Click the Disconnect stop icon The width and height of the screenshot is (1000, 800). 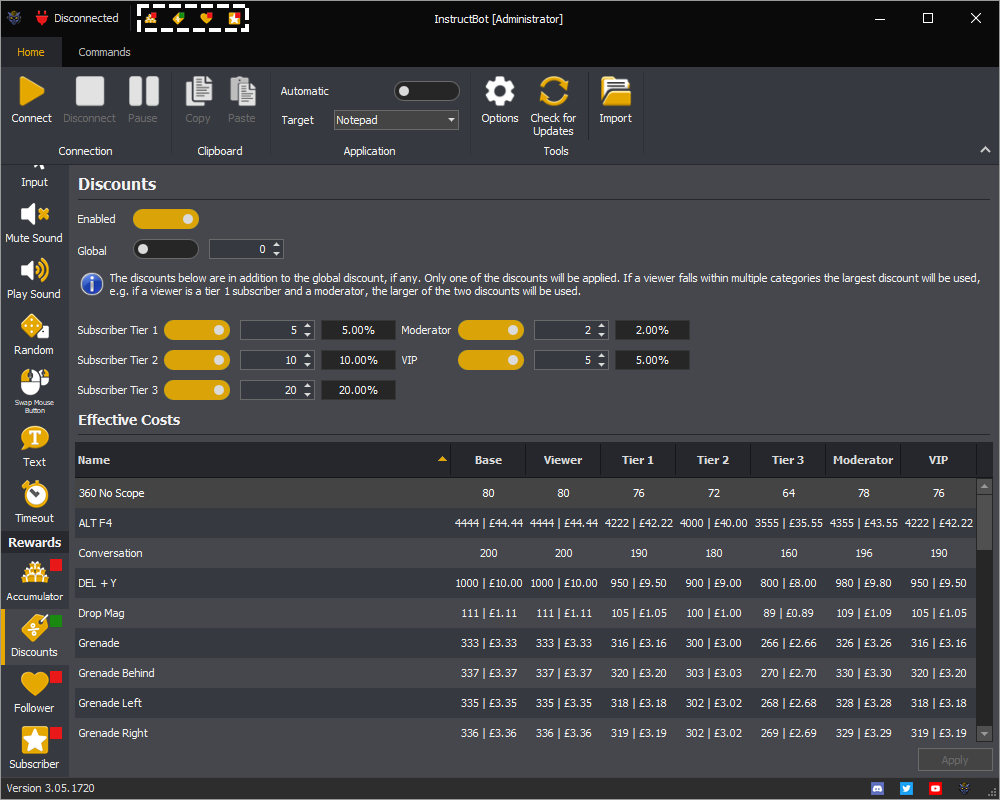click(x=89, y=91)
